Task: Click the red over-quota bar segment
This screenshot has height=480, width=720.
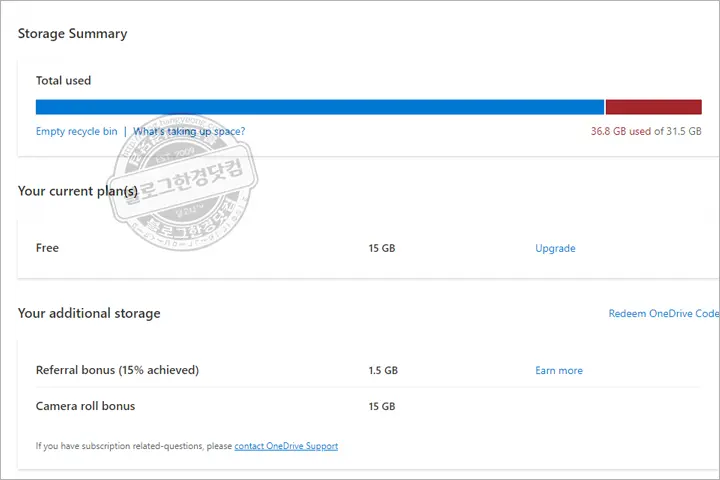Action: (x=653, y=107)
